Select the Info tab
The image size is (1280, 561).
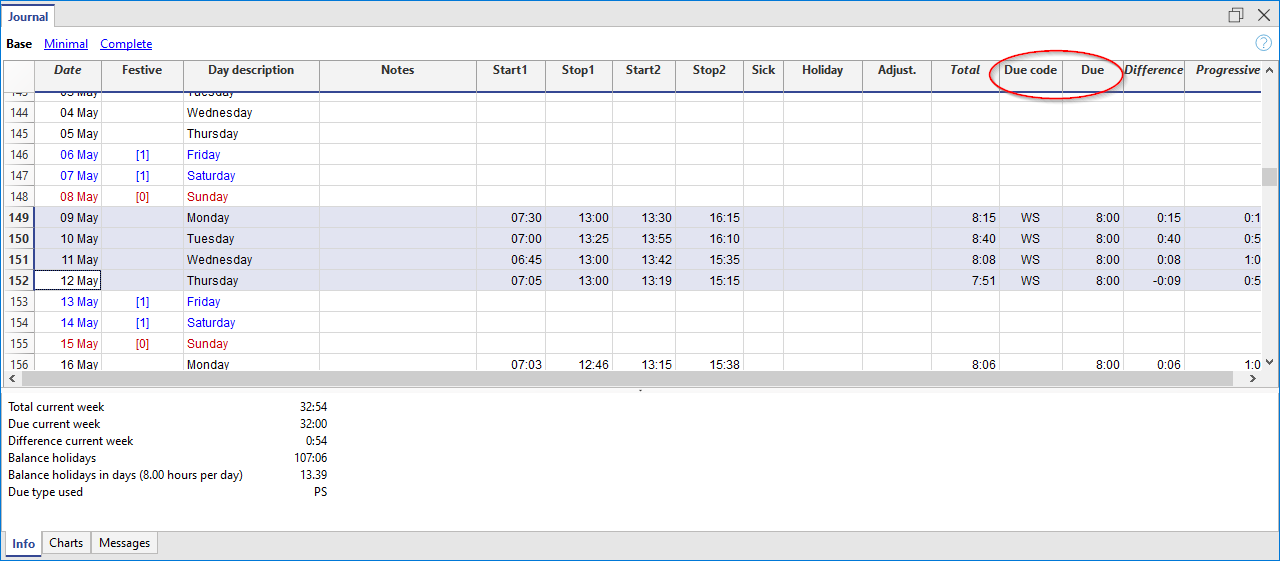(x=23, y=543)
